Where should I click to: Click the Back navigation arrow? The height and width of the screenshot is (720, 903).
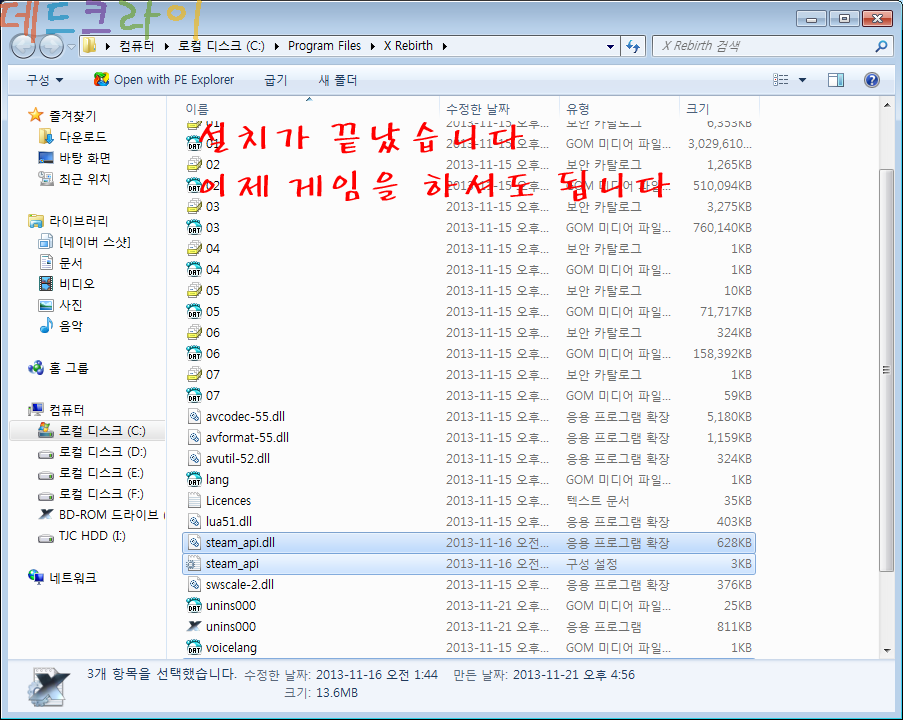pos(24,46)
